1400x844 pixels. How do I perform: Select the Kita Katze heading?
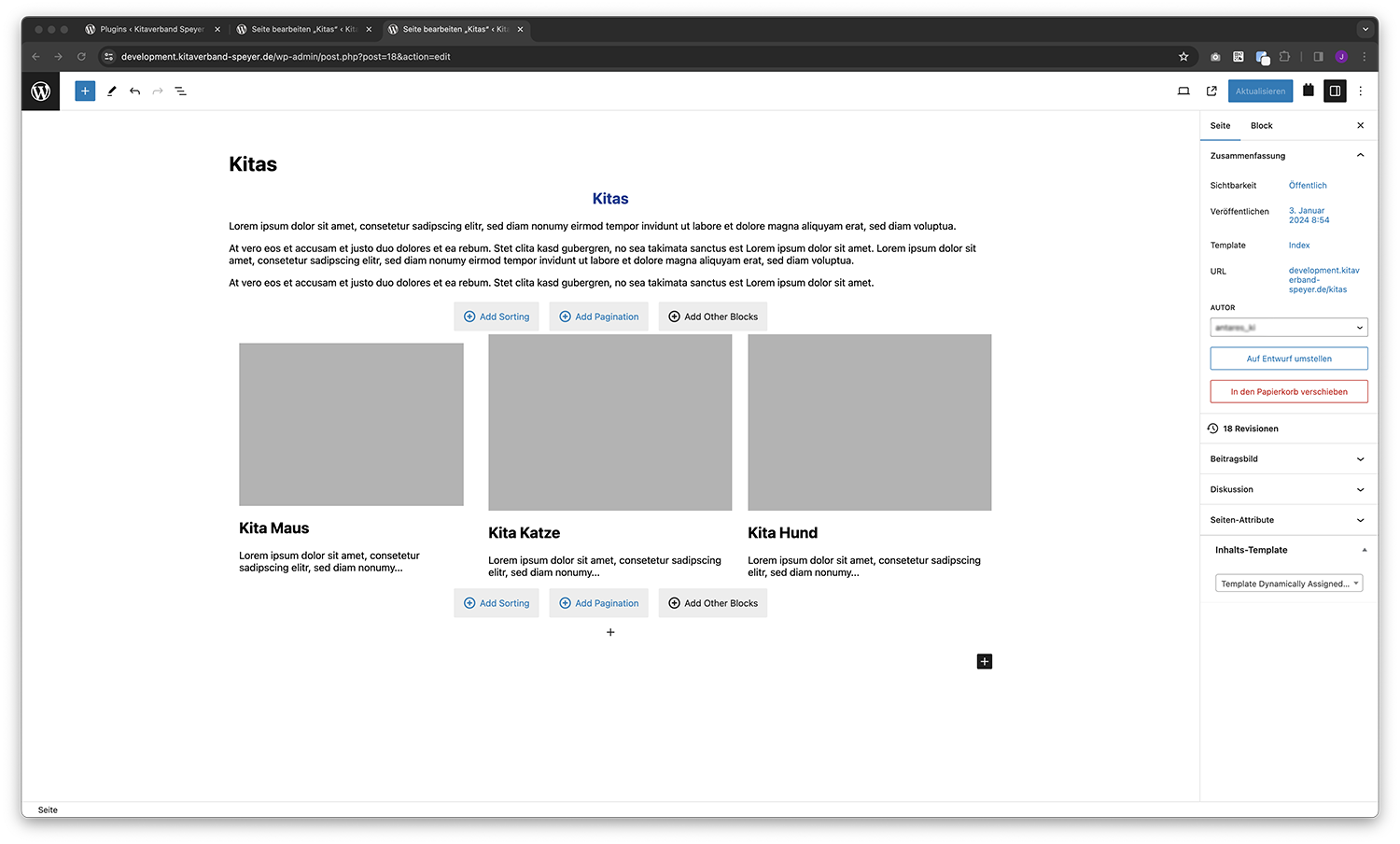point(525,533)
